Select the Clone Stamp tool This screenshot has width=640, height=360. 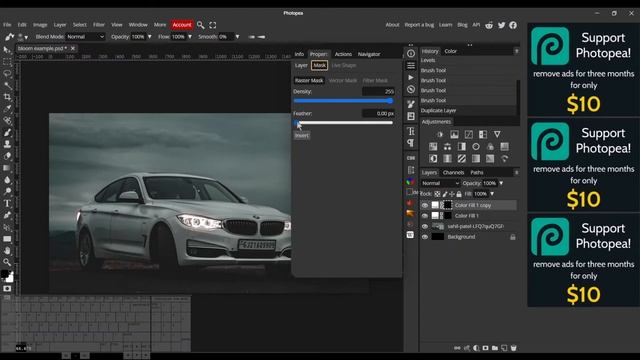pyautogui.click(x=7, y=144)
